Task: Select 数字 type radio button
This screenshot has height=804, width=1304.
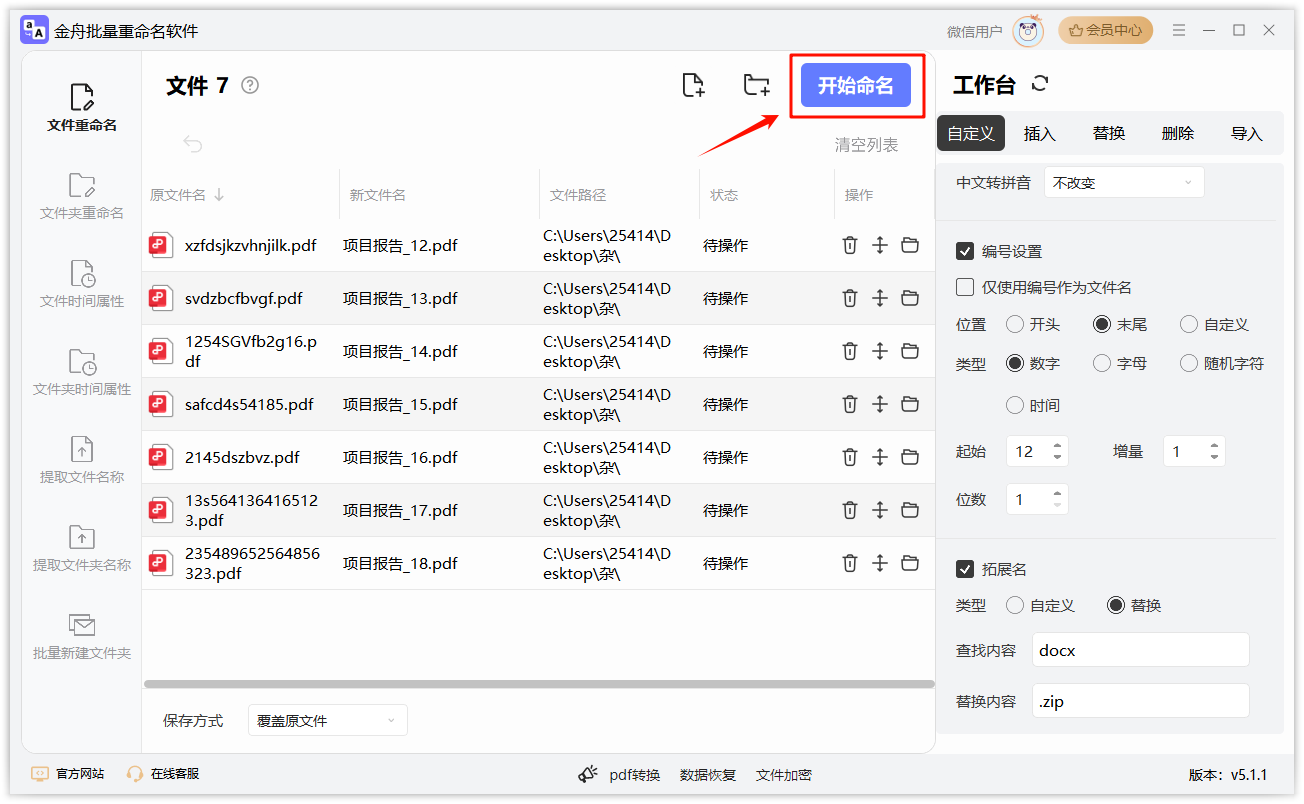Action: (1014, 363)
